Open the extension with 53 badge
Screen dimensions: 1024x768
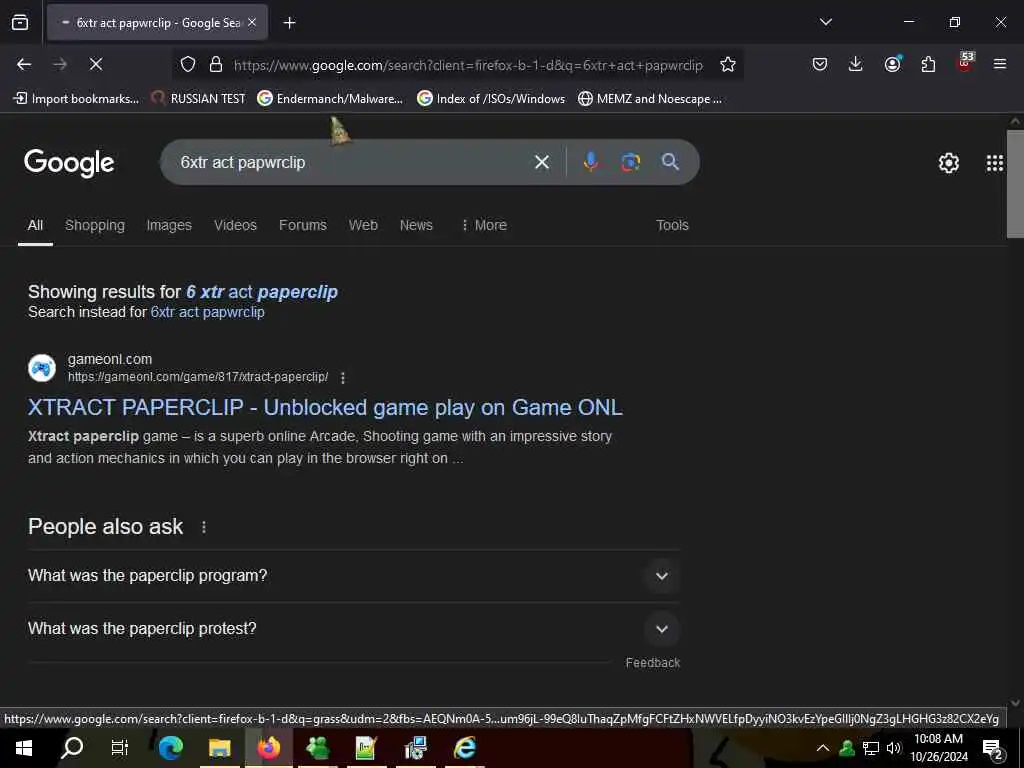pos(965,62)
